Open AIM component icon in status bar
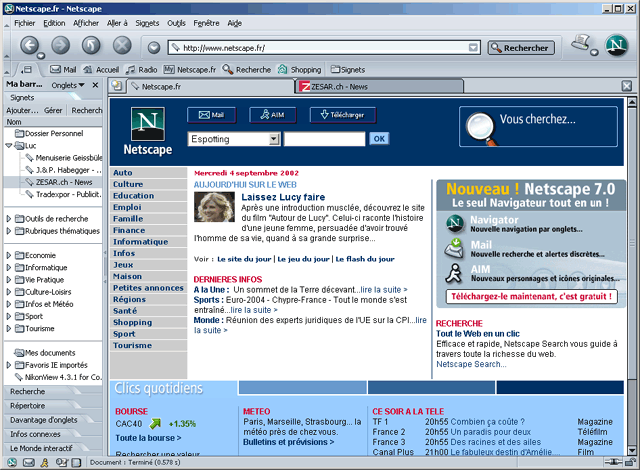The image size is (640, 470). pyautogui.click(x=45, y=462)
